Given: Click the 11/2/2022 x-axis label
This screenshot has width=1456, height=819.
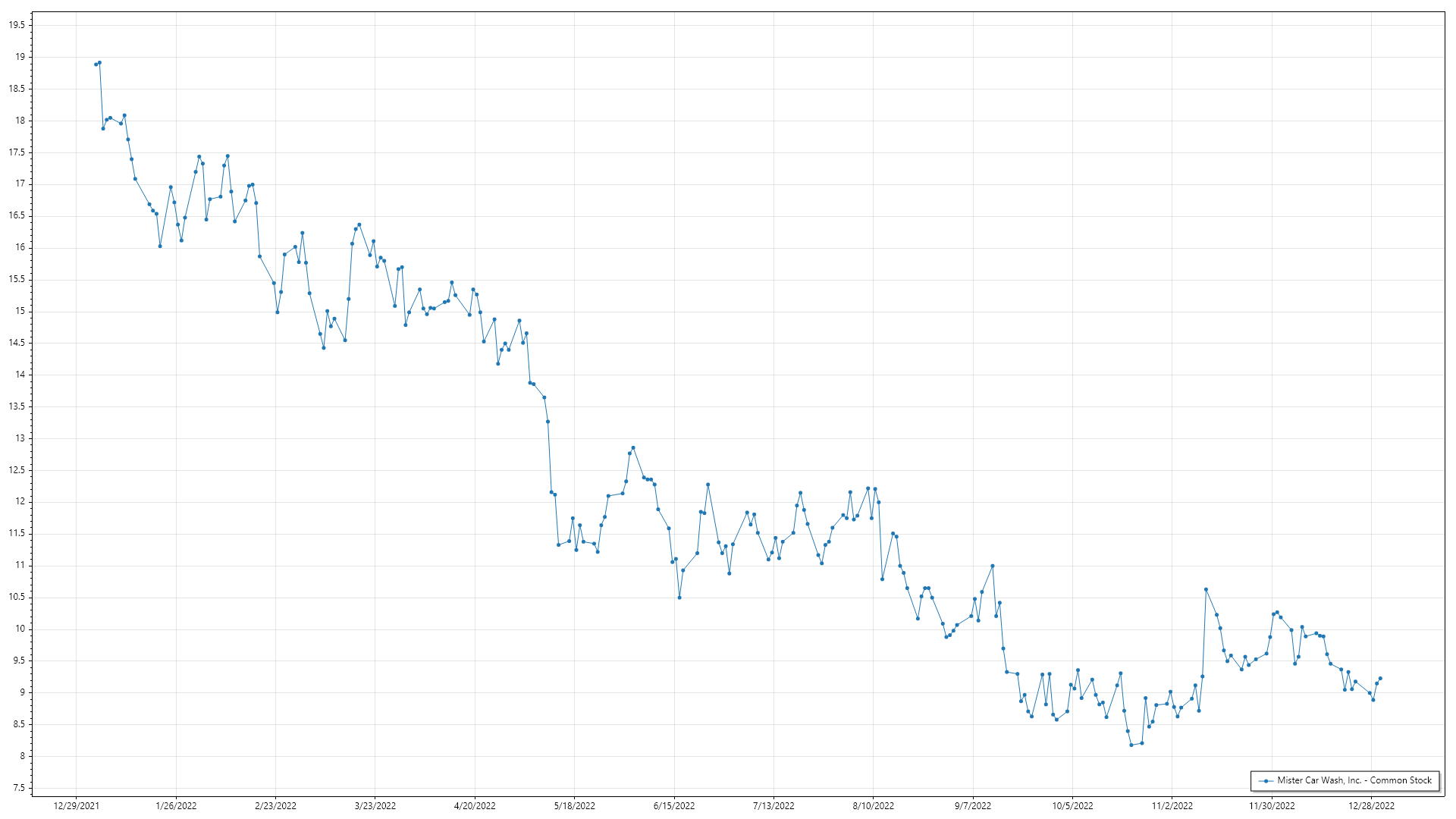Looking at the screenshot, I should pyautogui.click(x=1172, y=806).
